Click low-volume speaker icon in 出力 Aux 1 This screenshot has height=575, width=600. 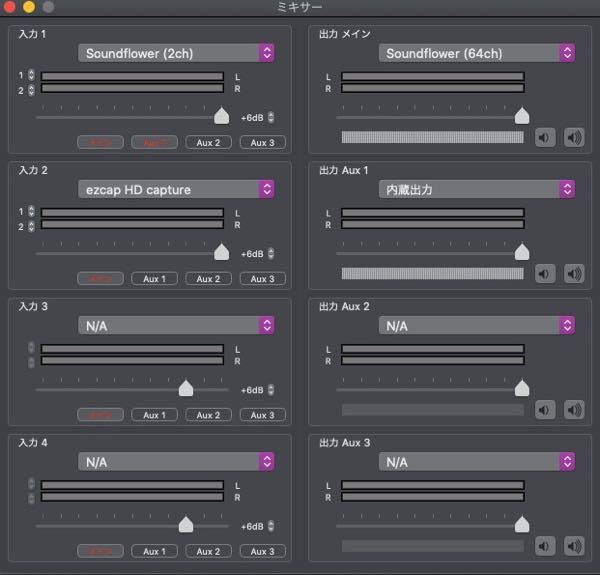pyautogui.click(x=545, y=274)
